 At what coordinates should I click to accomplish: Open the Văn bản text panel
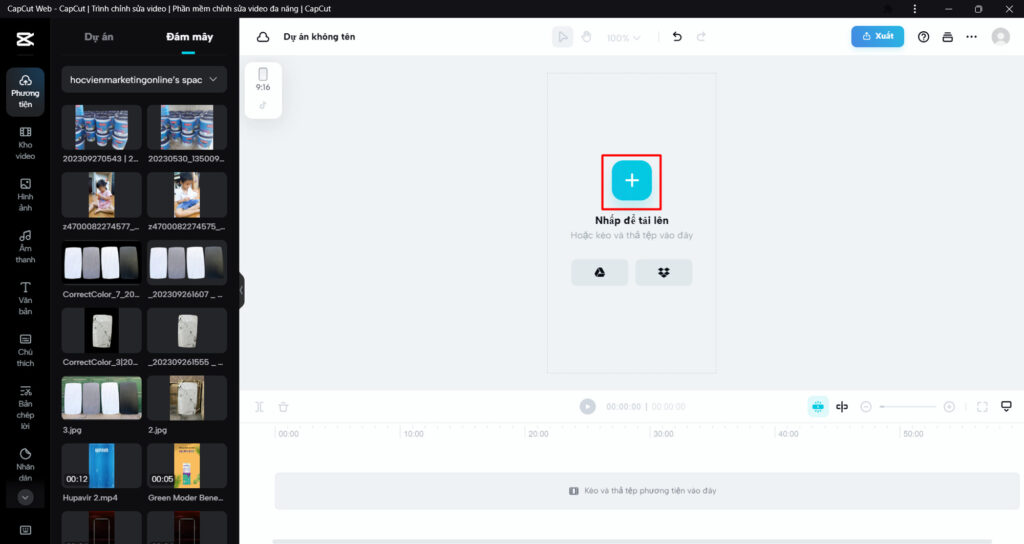click(25, 298)
